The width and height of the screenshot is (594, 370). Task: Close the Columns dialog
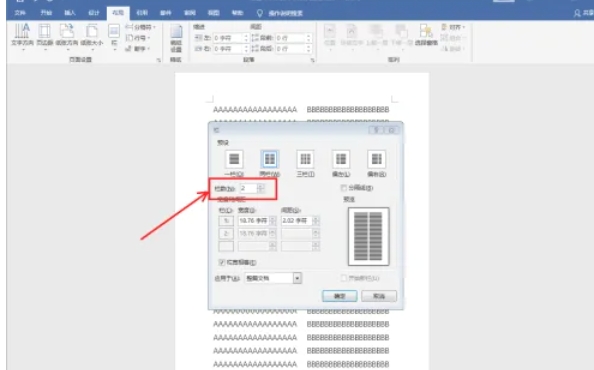[x=391, y=130]
